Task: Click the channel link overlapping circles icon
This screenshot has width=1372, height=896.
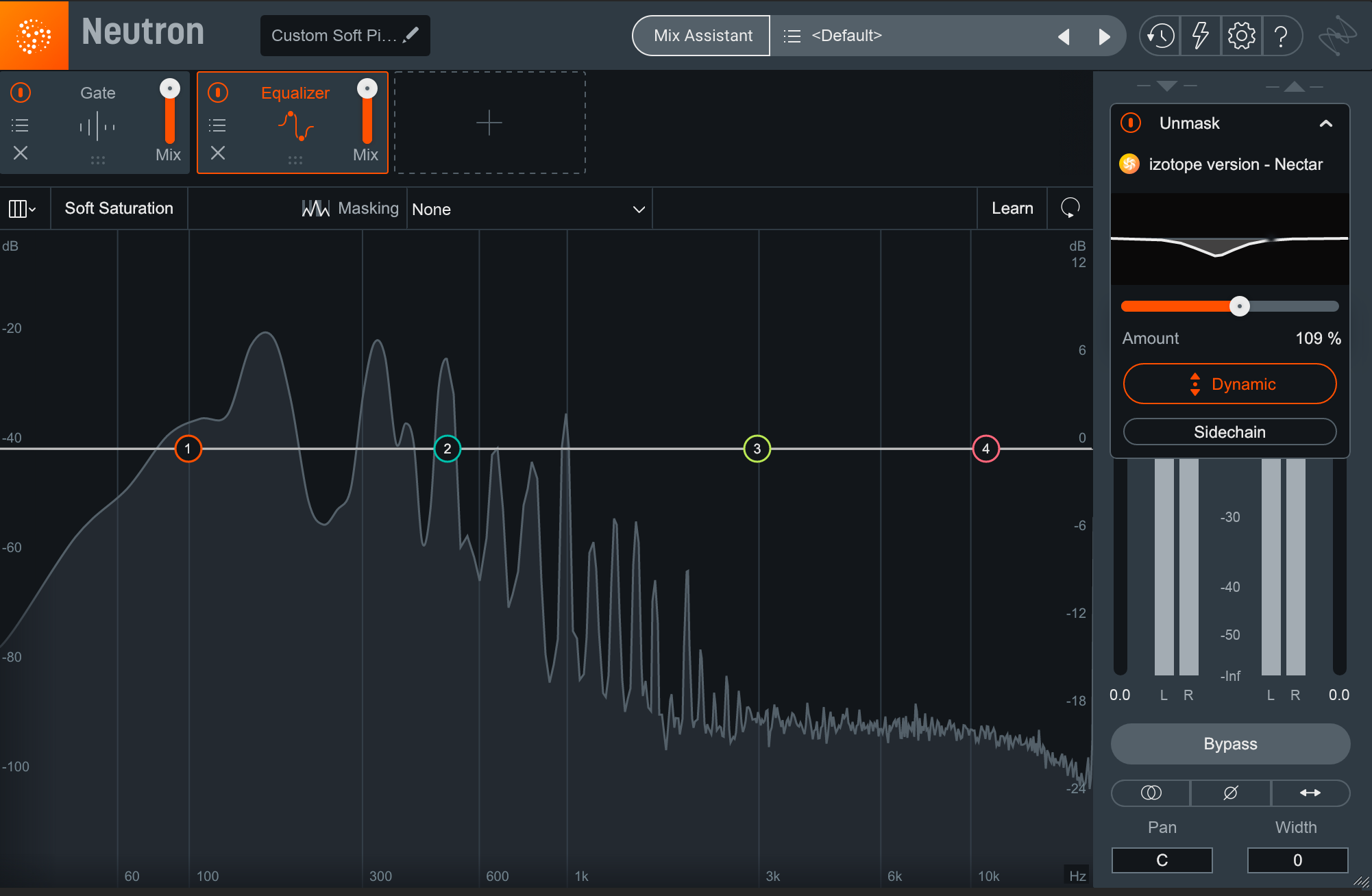Action: pyautogui.click(x=1151, y=793)
